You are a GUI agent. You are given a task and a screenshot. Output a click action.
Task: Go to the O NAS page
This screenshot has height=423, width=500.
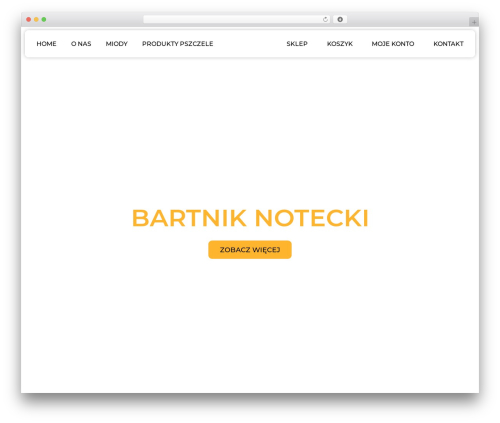(x=81, y=44)
